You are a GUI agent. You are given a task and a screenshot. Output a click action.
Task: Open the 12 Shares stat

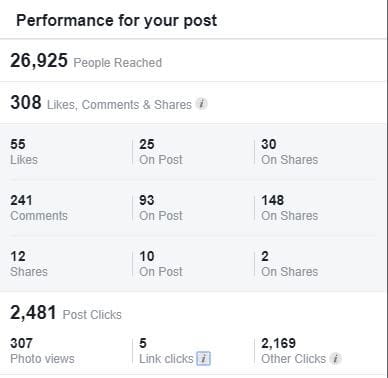pyautogui.click(x=29, y=264)
